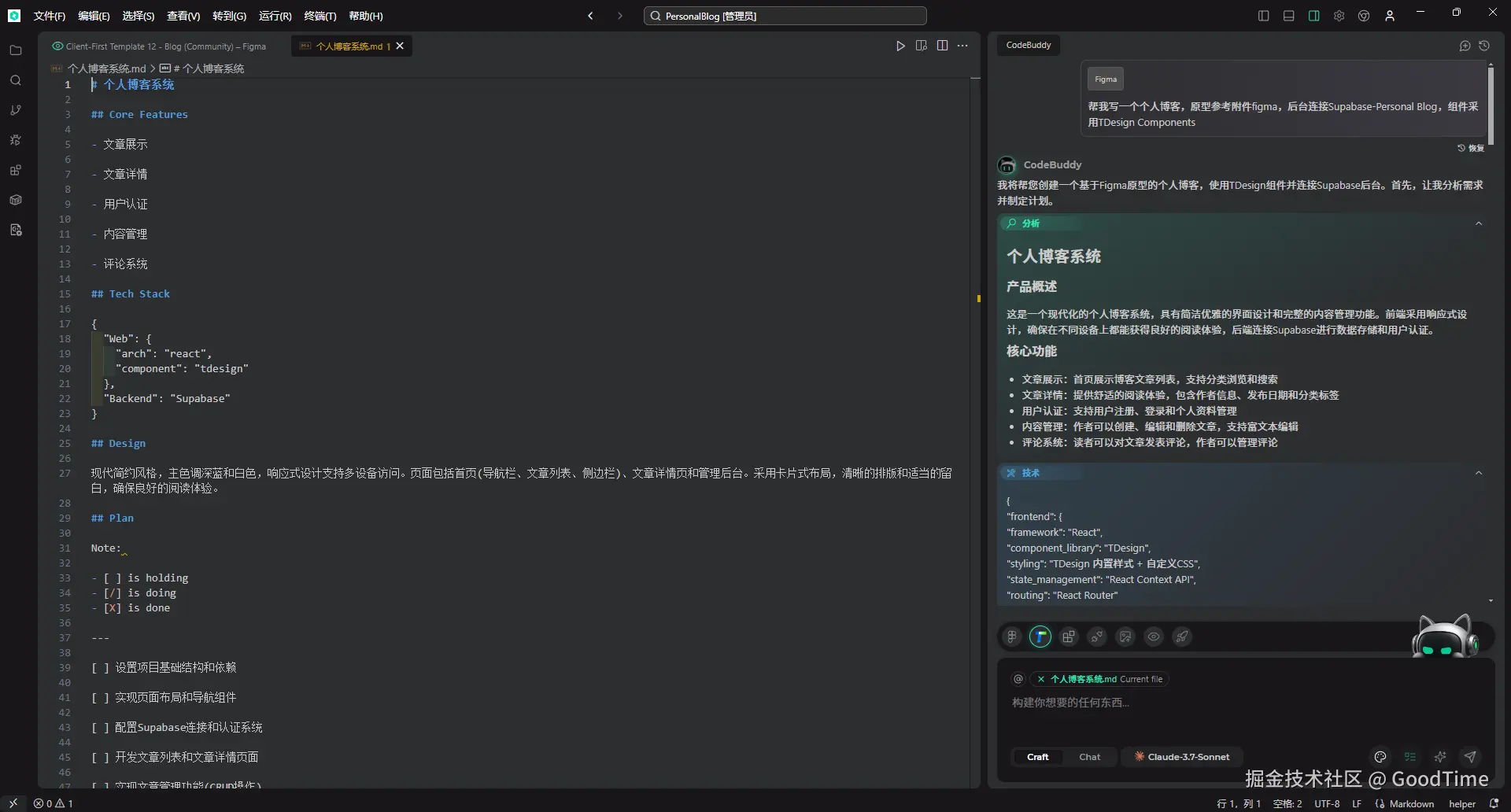Open the Extensions view

click(x=15, y=170)
